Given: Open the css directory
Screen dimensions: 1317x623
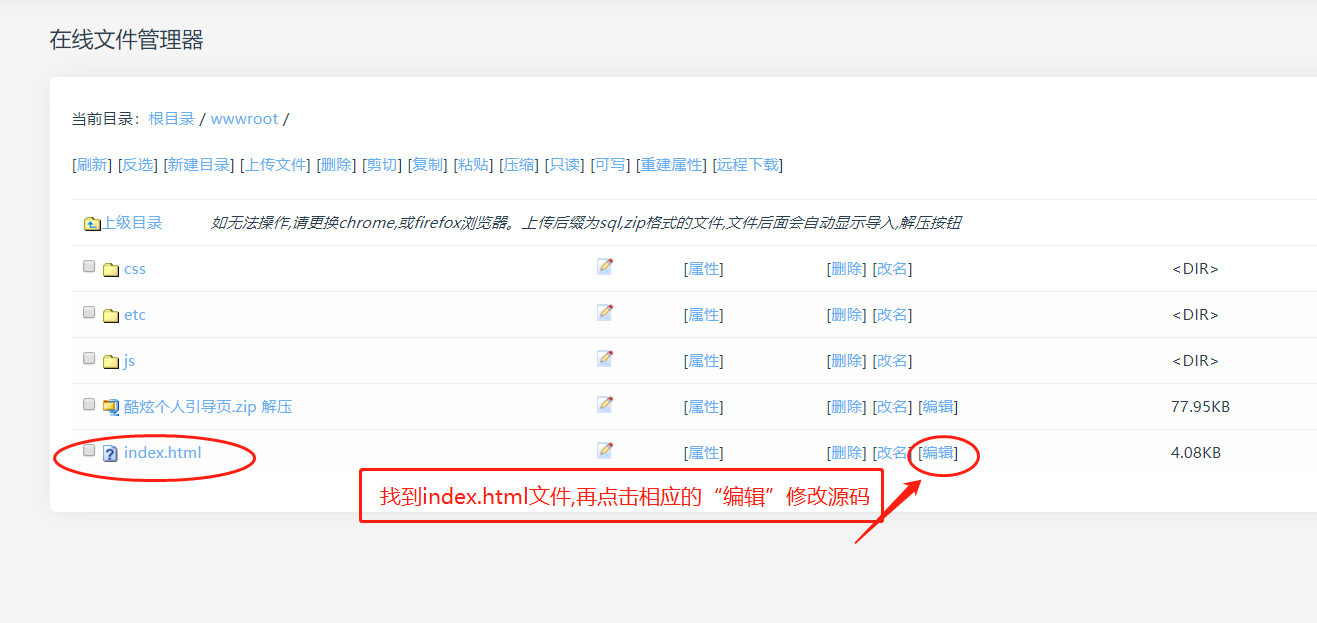Looking at the screenshot, I should pos(134,268).
